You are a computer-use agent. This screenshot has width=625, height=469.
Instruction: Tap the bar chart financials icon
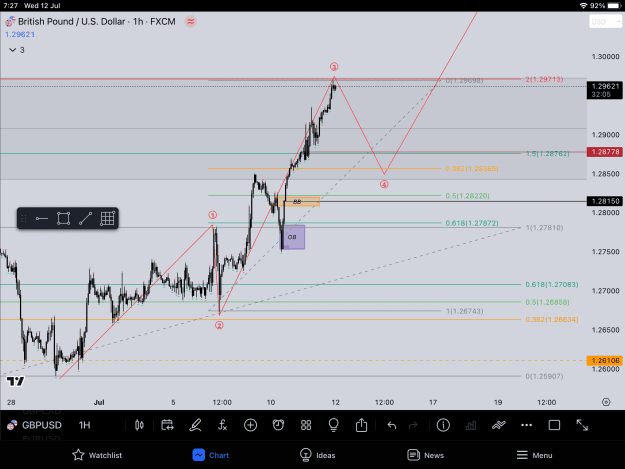point(471,425)
